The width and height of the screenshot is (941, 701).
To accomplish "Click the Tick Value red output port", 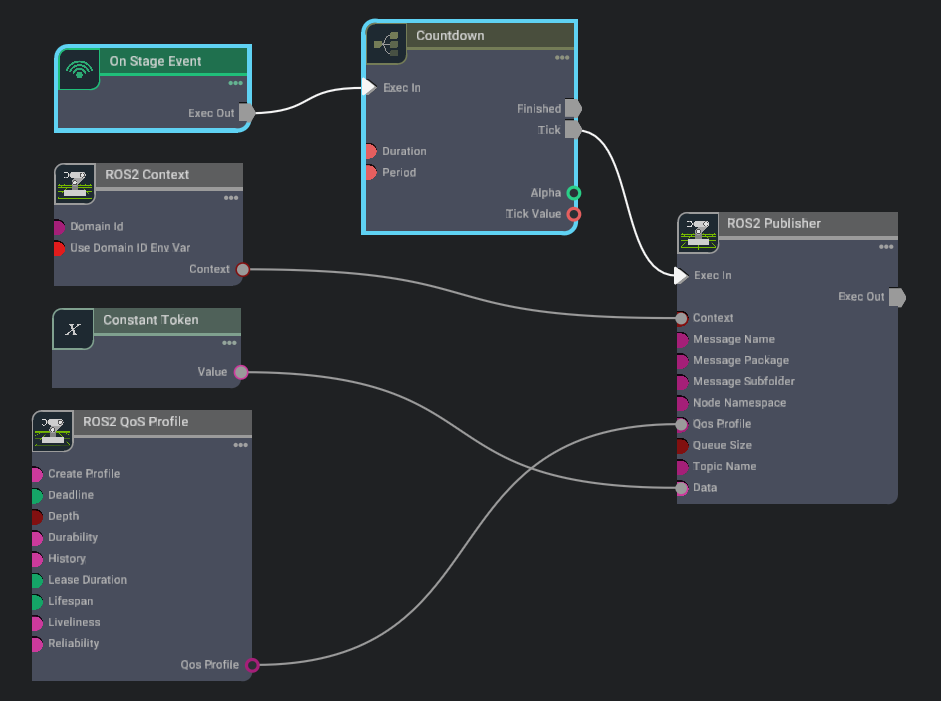I will [573, 214].
